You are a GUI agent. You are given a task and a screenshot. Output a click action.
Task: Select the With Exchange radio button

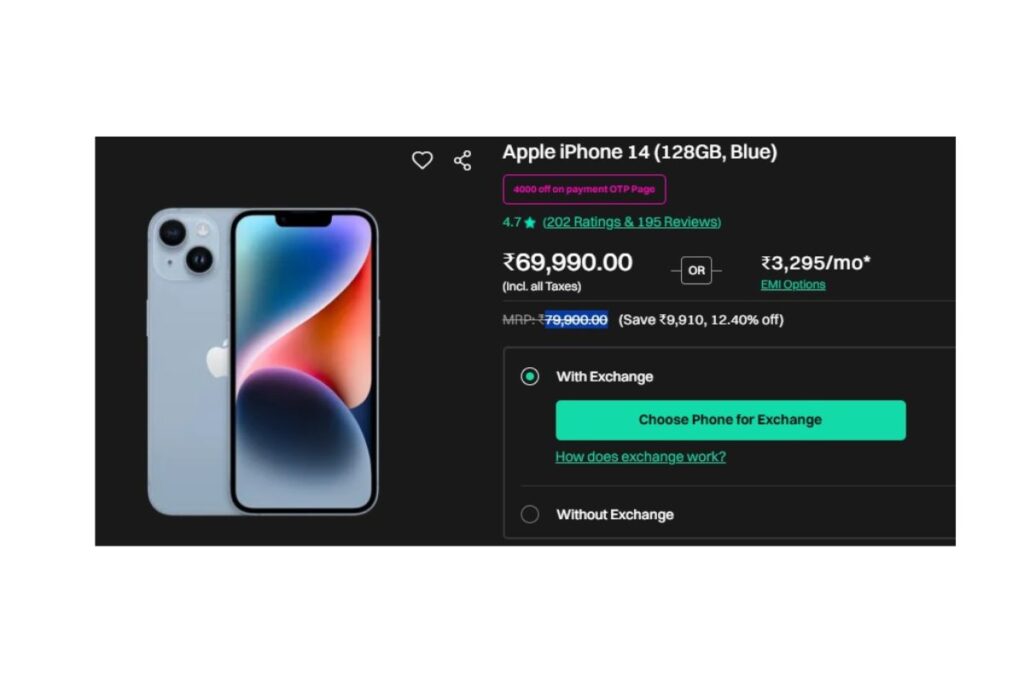click(530, 377)
